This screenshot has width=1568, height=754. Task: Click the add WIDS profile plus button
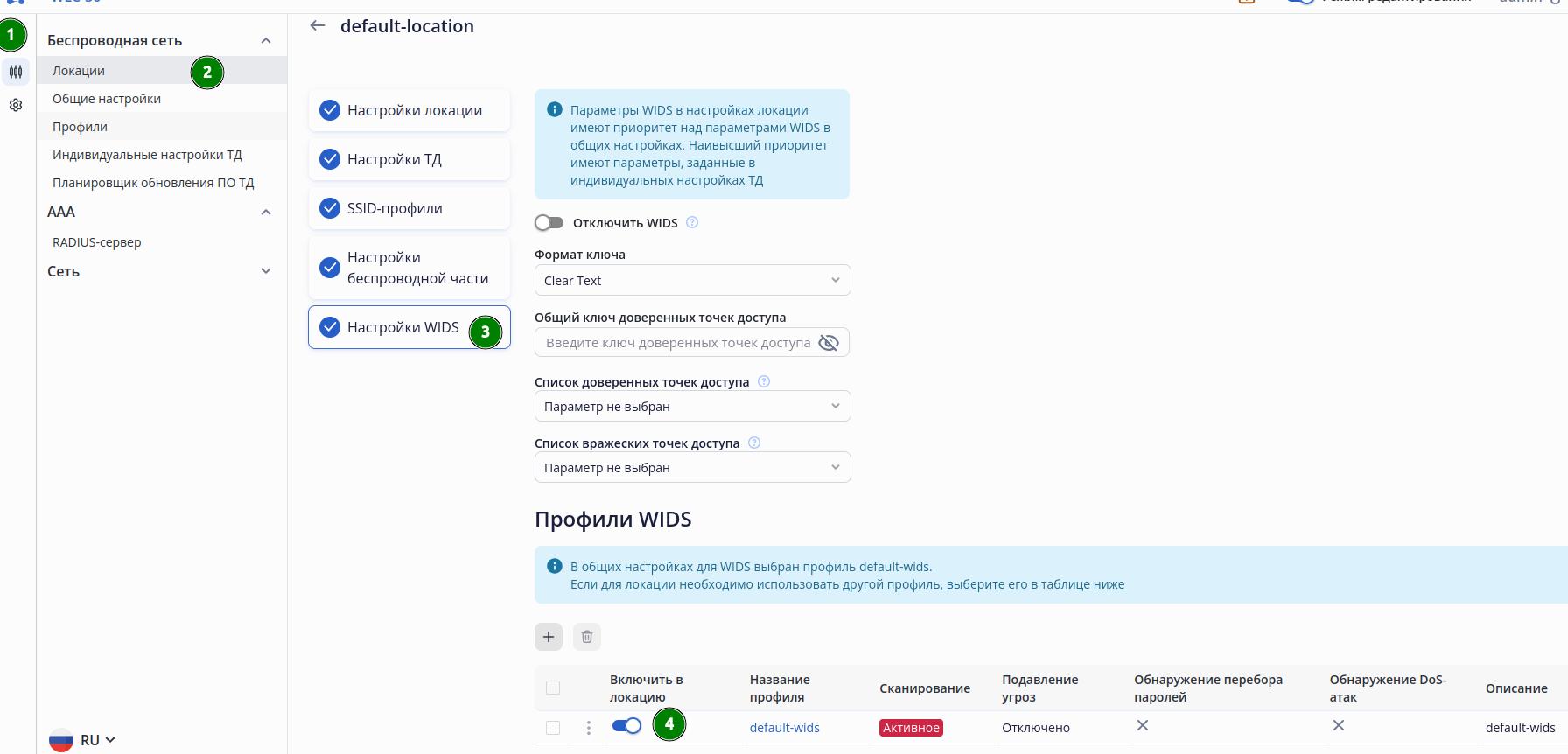coord(549,637)
